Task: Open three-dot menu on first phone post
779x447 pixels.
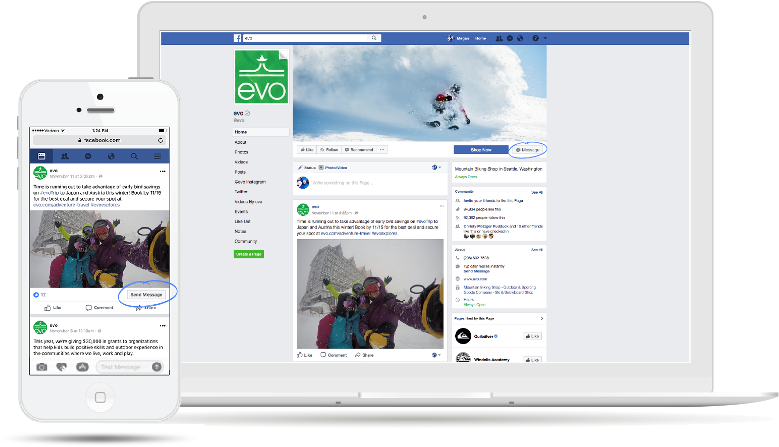Action: click(162, 171)
